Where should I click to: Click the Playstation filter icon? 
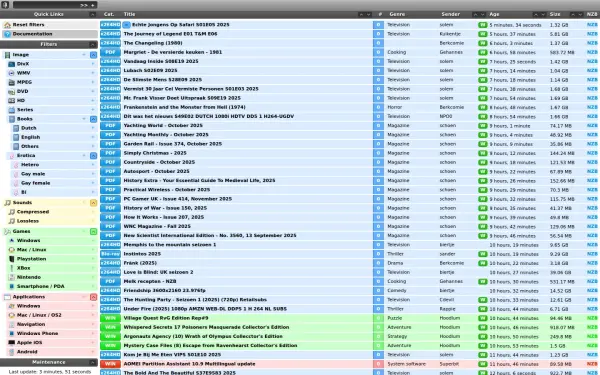coord(11,259)
